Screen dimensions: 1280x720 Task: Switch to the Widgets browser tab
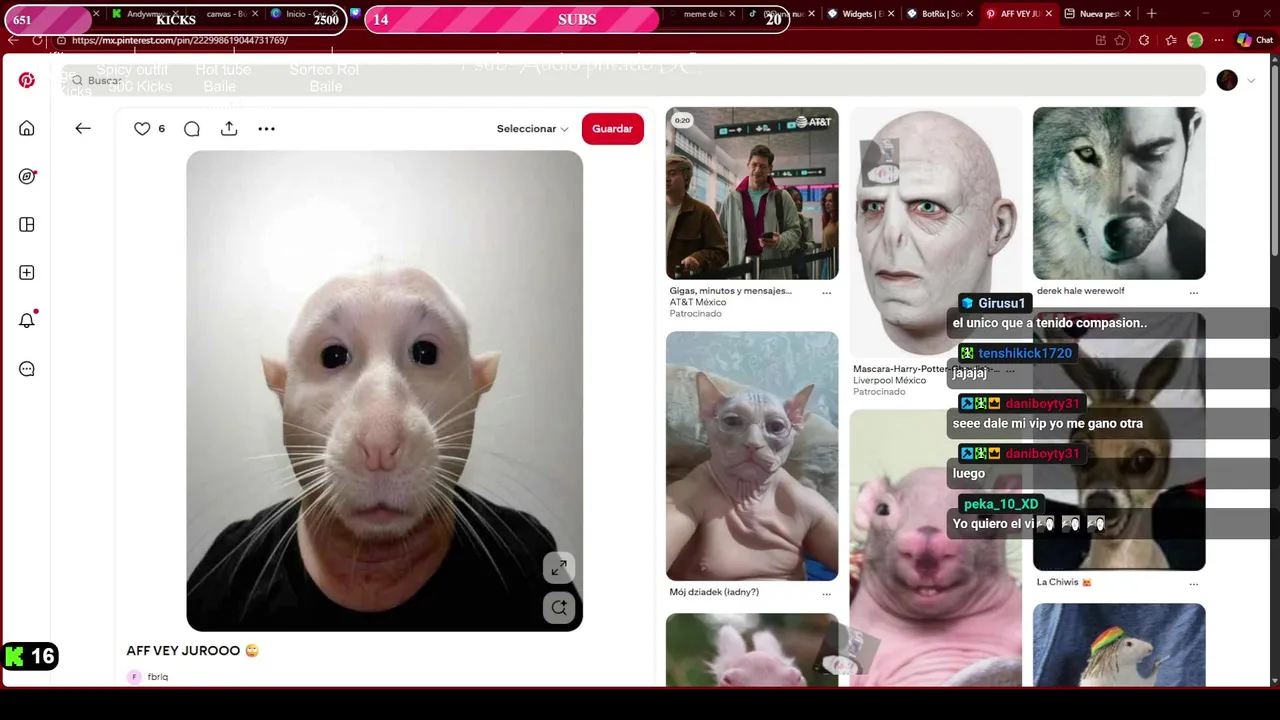pyautogui.click(x=862, y=14)
